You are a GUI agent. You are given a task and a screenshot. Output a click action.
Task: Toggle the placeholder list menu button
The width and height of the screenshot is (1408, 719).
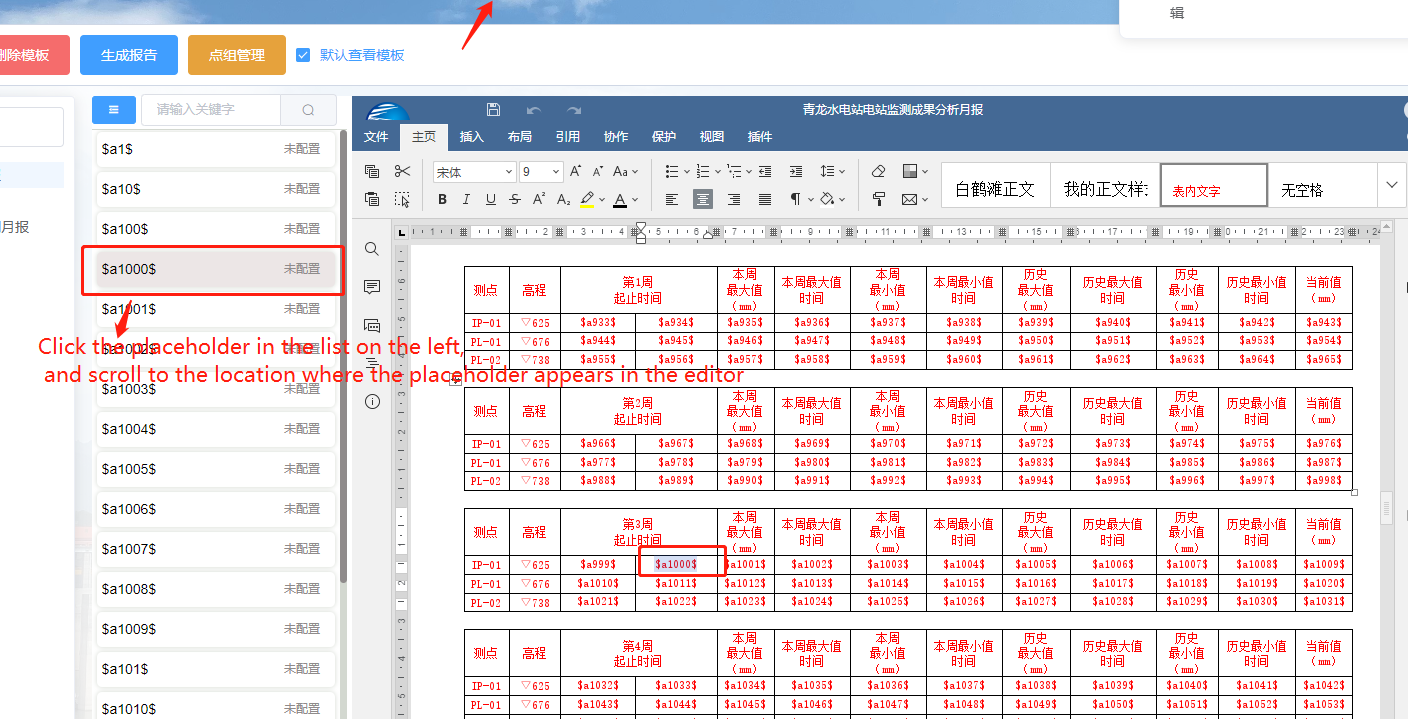point(114,110)
